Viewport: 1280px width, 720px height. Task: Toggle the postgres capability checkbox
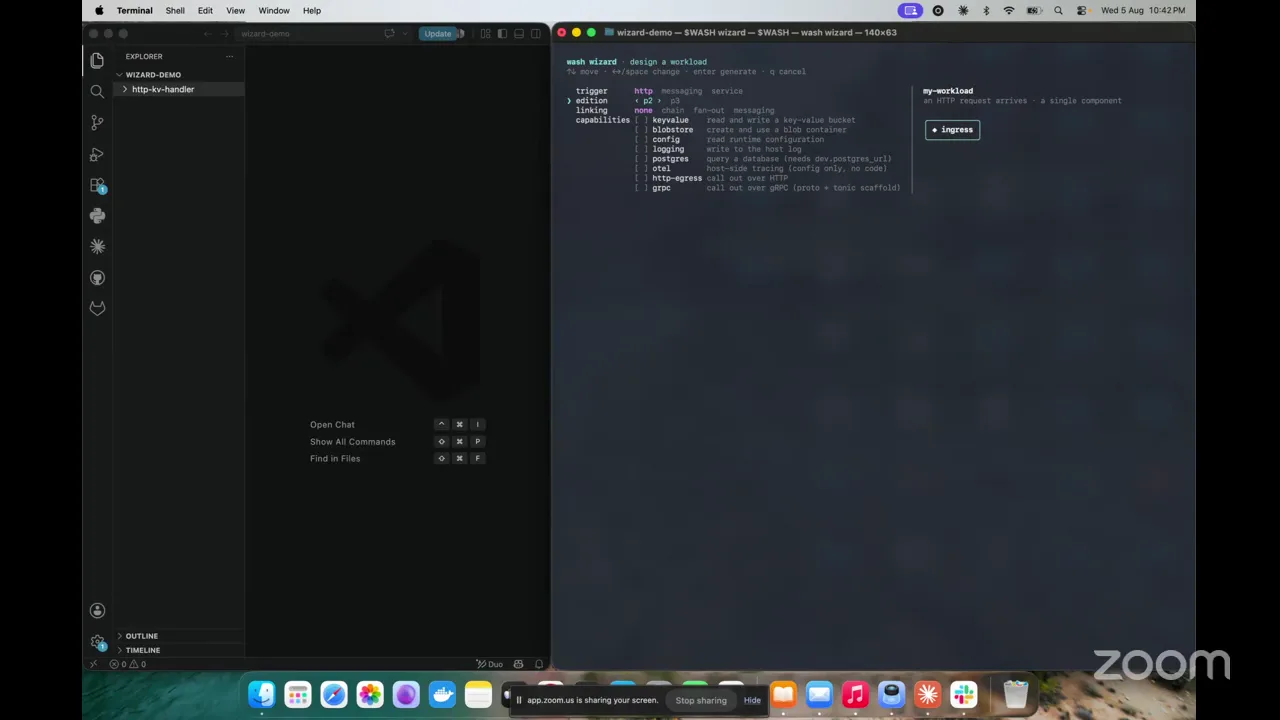click(x=641, y=159)
